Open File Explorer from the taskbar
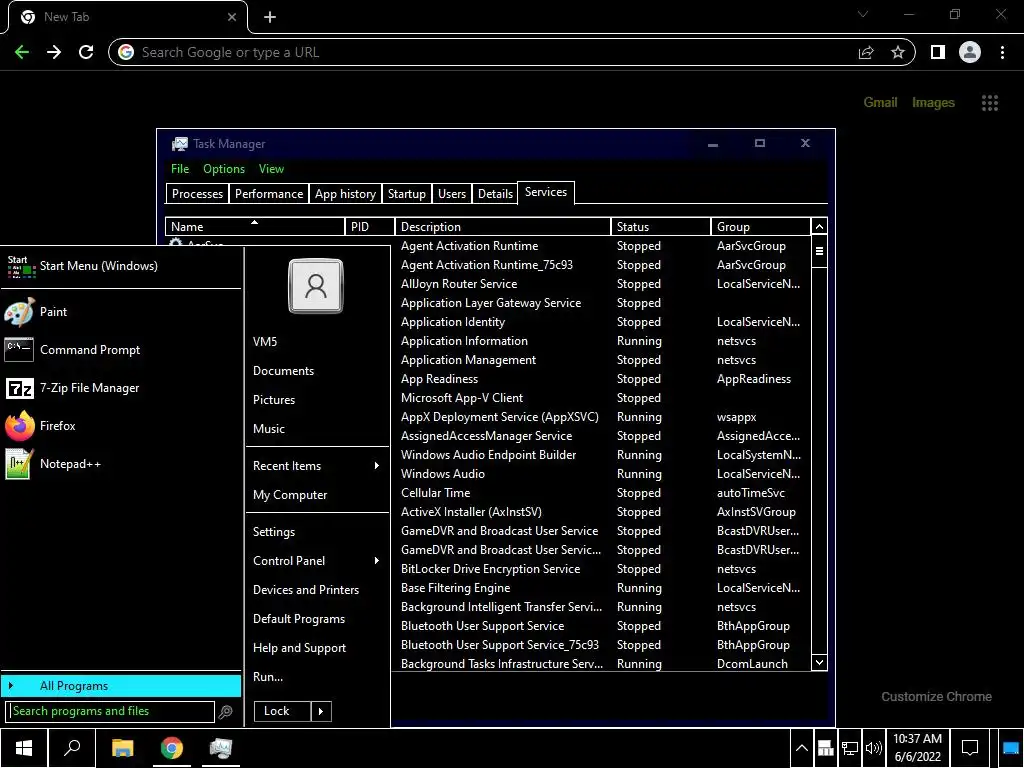This screenshot has height=768, width=1024. coord(122,748)
